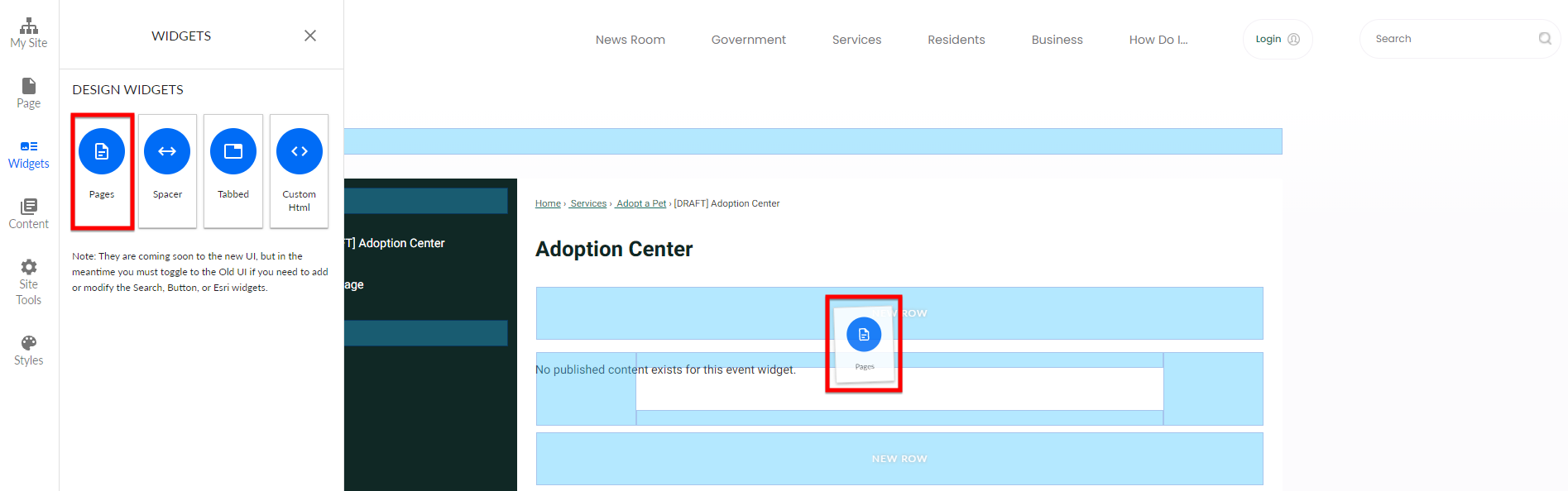The height and width of the screenshot is (491, 1568).
Task: Click the [DRAFT] Adoption Center breadcrumb text
Action: coord(726,203)
